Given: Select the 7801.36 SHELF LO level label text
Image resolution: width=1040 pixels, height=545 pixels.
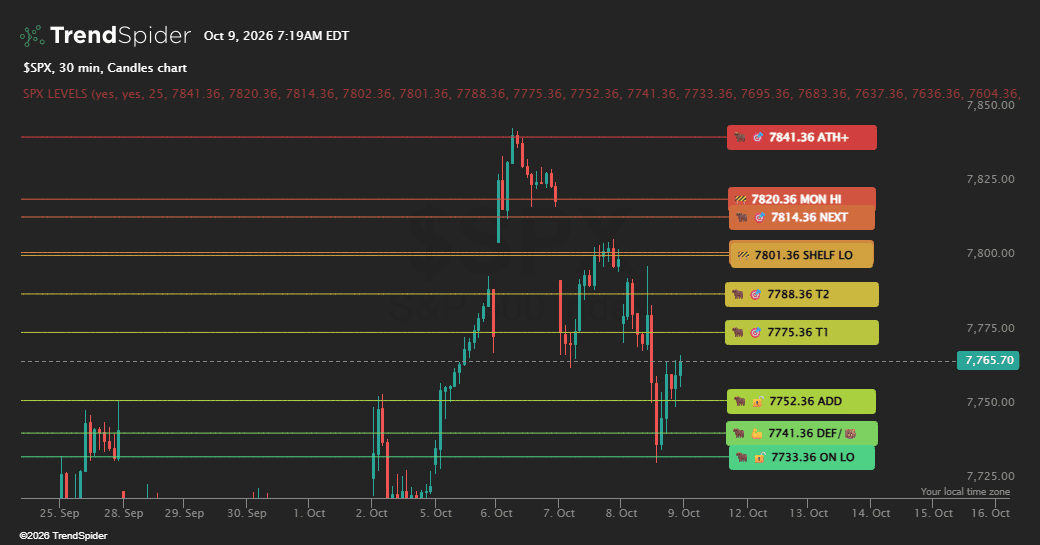Looking at the screenshot, I should 803,255.
